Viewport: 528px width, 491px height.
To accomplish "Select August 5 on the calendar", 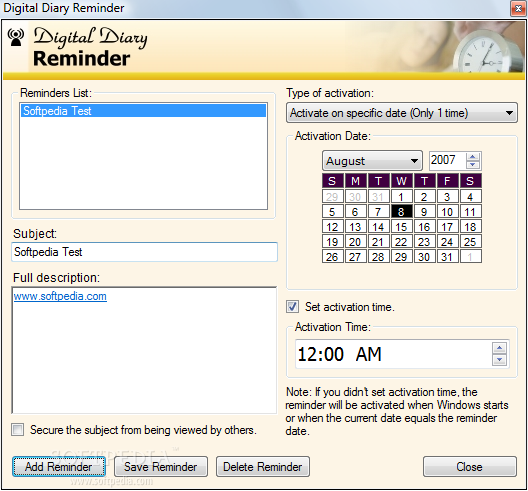I will click(x=332, y=211).
